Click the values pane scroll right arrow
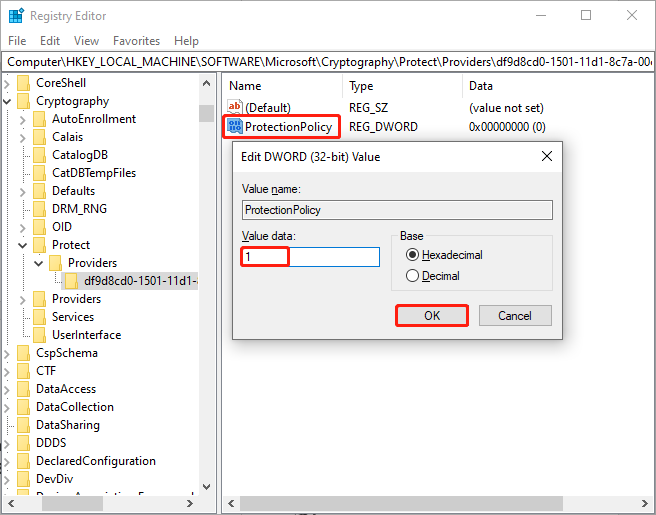 tap(645, 503)
